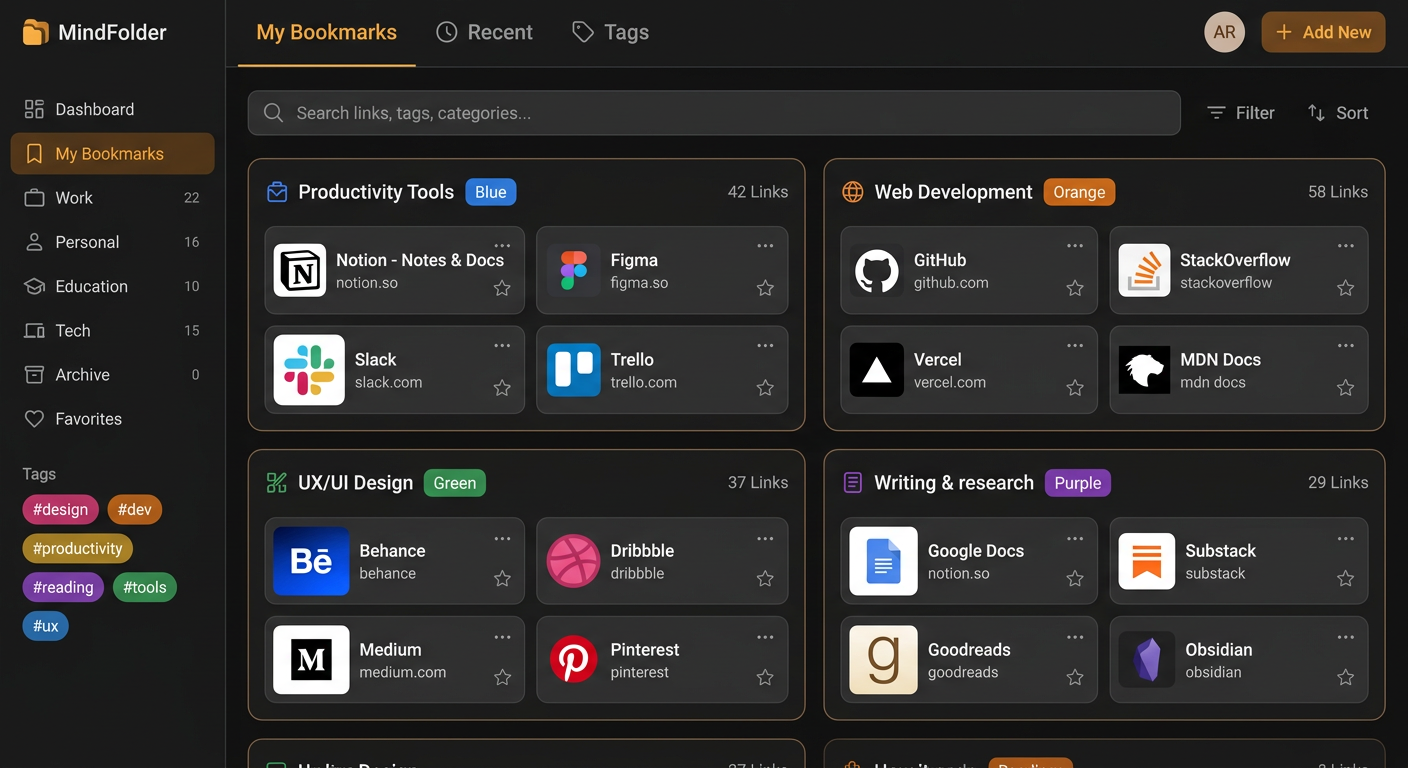1408x768 pixels.
Task: Click the MDN Docs logo icon
Action: [1144, 370]
